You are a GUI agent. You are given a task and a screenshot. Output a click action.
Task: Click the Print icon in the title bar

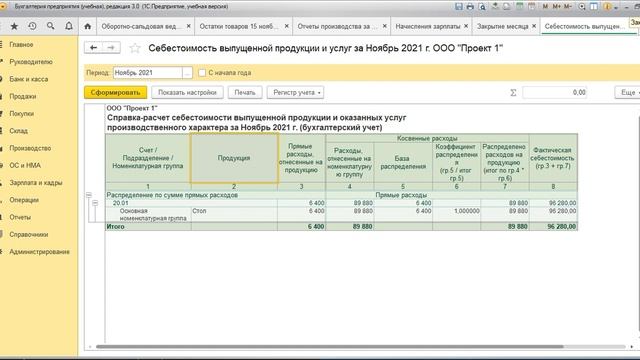coord(470,7)
